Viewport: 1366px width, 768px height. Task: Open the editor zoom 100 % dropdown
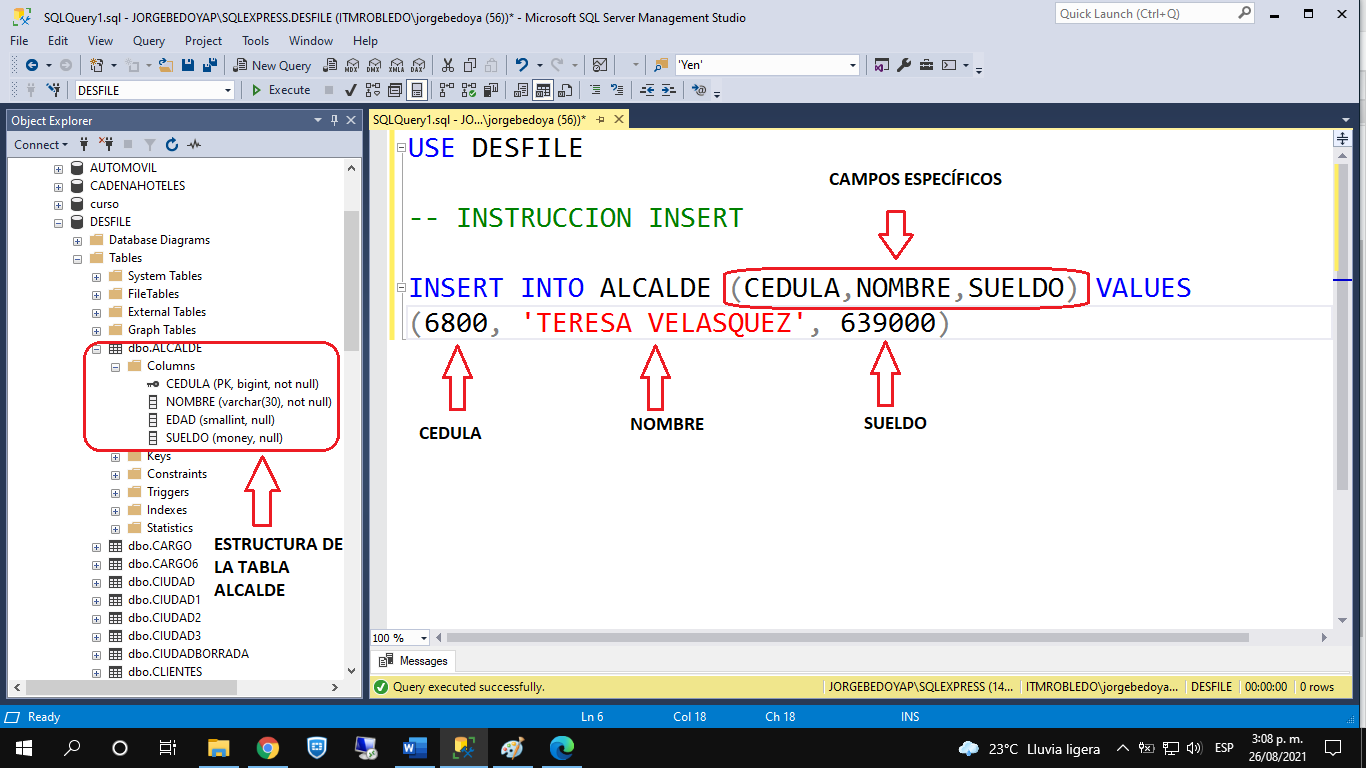[424, 638]
